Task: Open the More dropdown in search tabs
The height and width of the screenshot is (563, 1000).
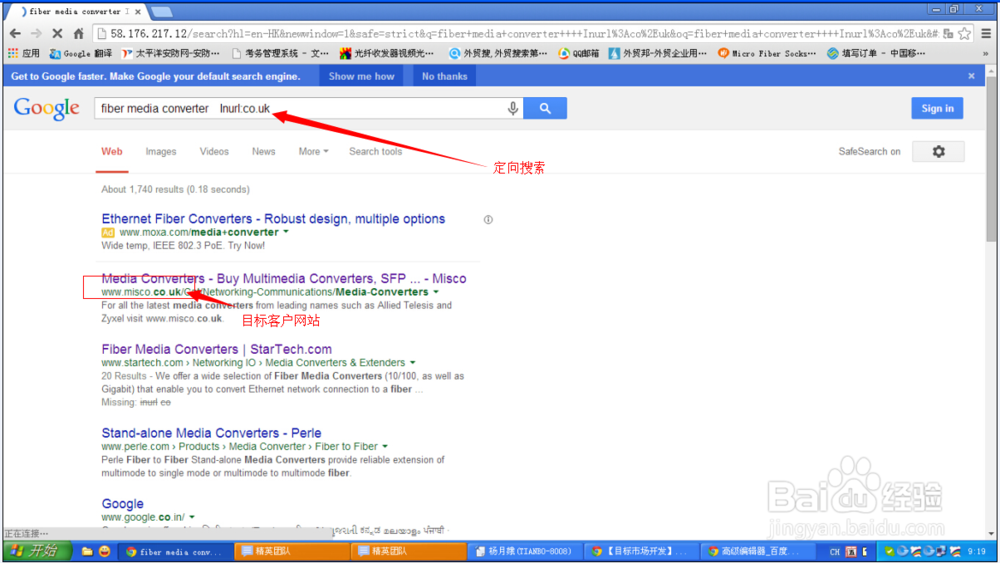Action: pyautogui.click(x=313, y=152)
